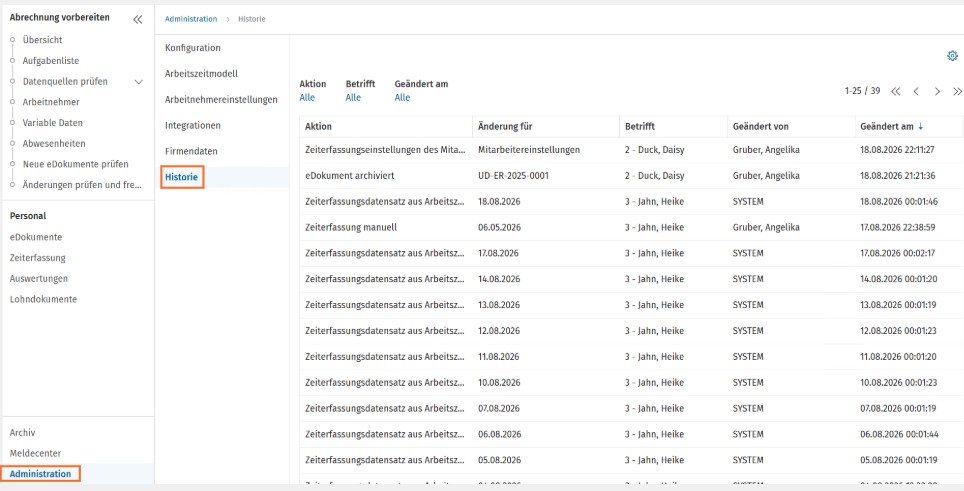Screen dimensions: 964x491
Task: Expand Datenquellen prüfen submenu
Action: click(139, 82)
